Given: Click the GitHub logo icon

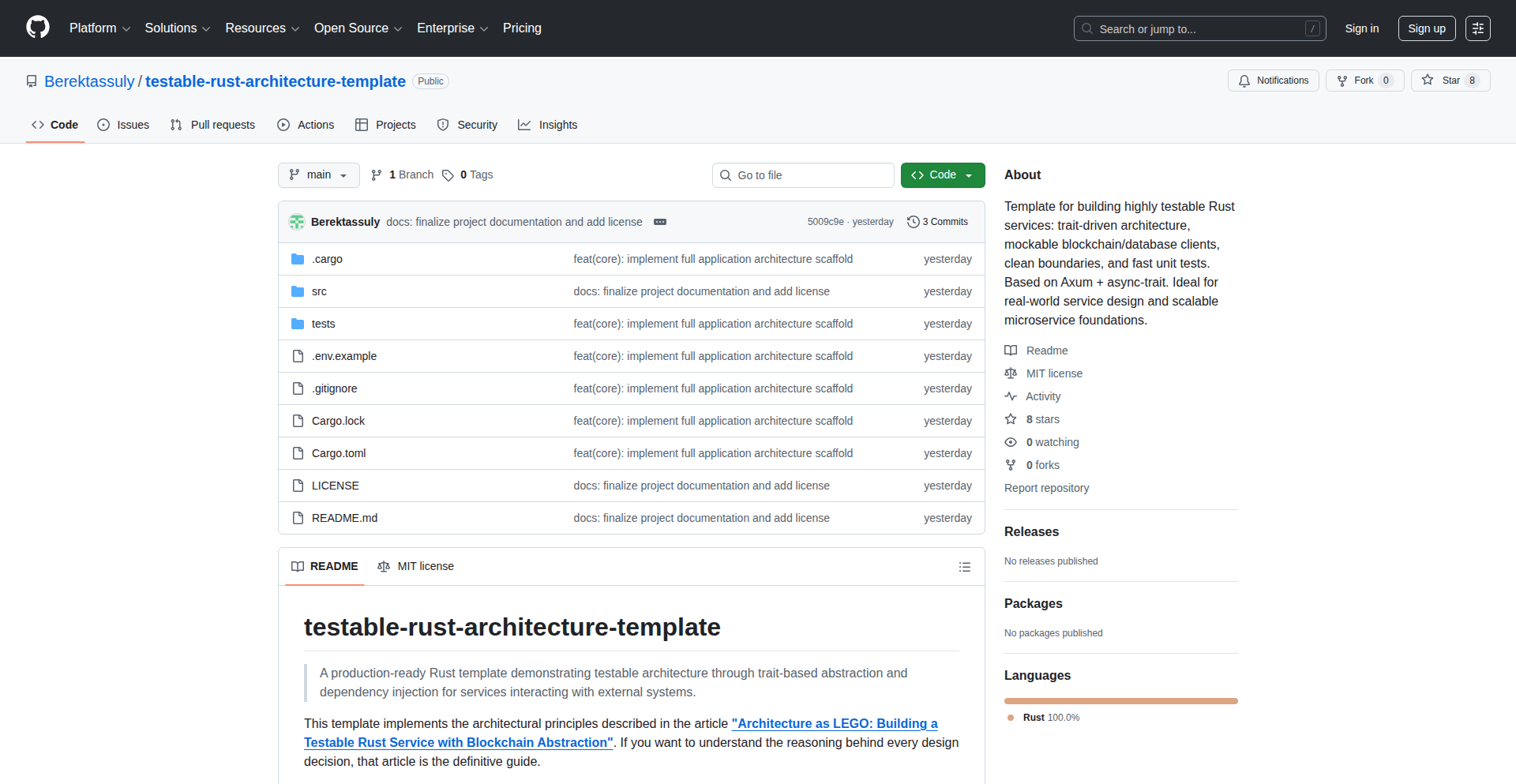Looking at the screenshot, I should click(x=38, y=28).
